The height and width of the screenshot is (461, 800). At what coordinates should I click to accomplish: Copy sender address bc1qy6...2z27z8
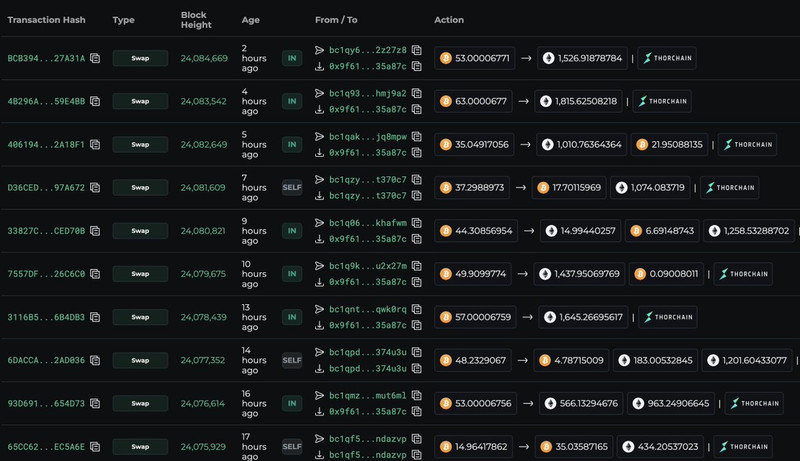pos(416,50)
